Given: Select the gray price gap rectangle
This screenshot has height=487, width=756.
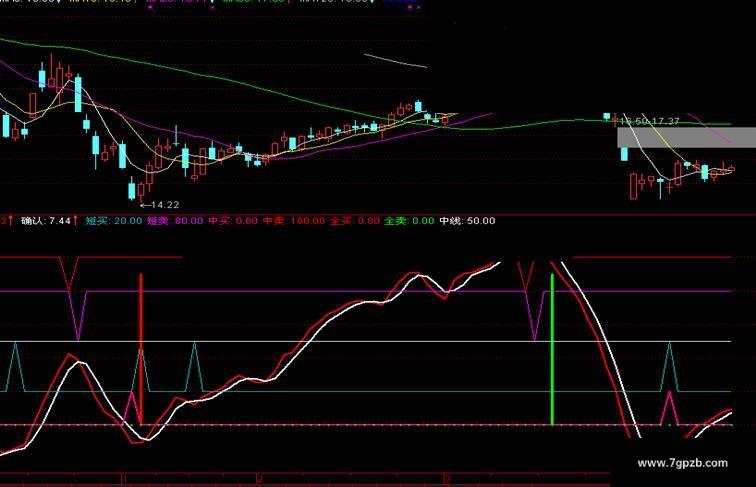Looking at the screenshot, I should tap(687, 137).
